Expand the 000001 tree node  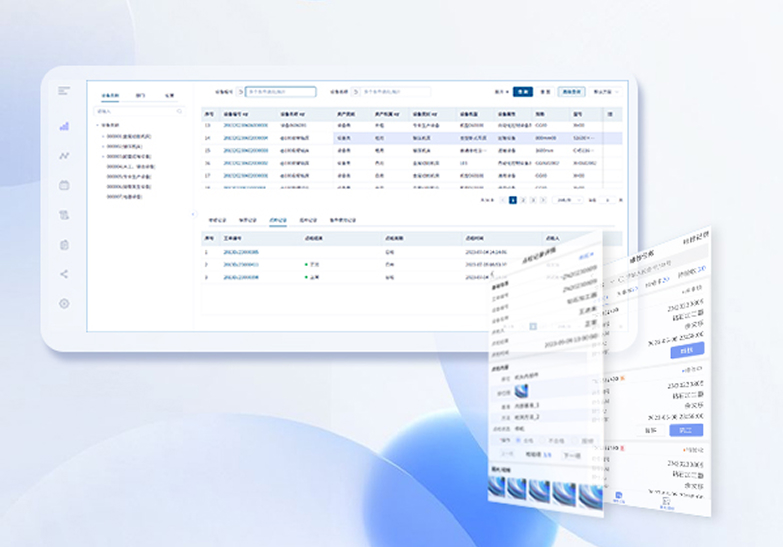coord(103,135)
